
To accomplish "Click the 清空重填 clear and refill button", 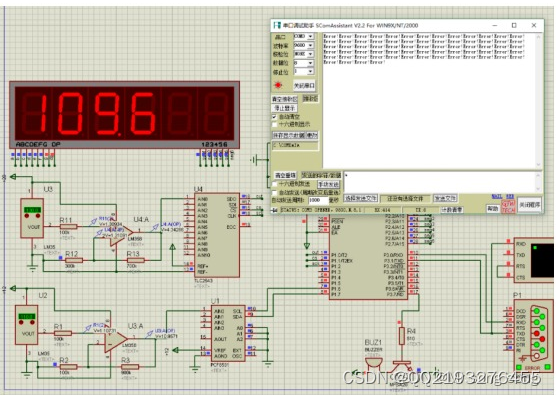I will pos(285,175).
